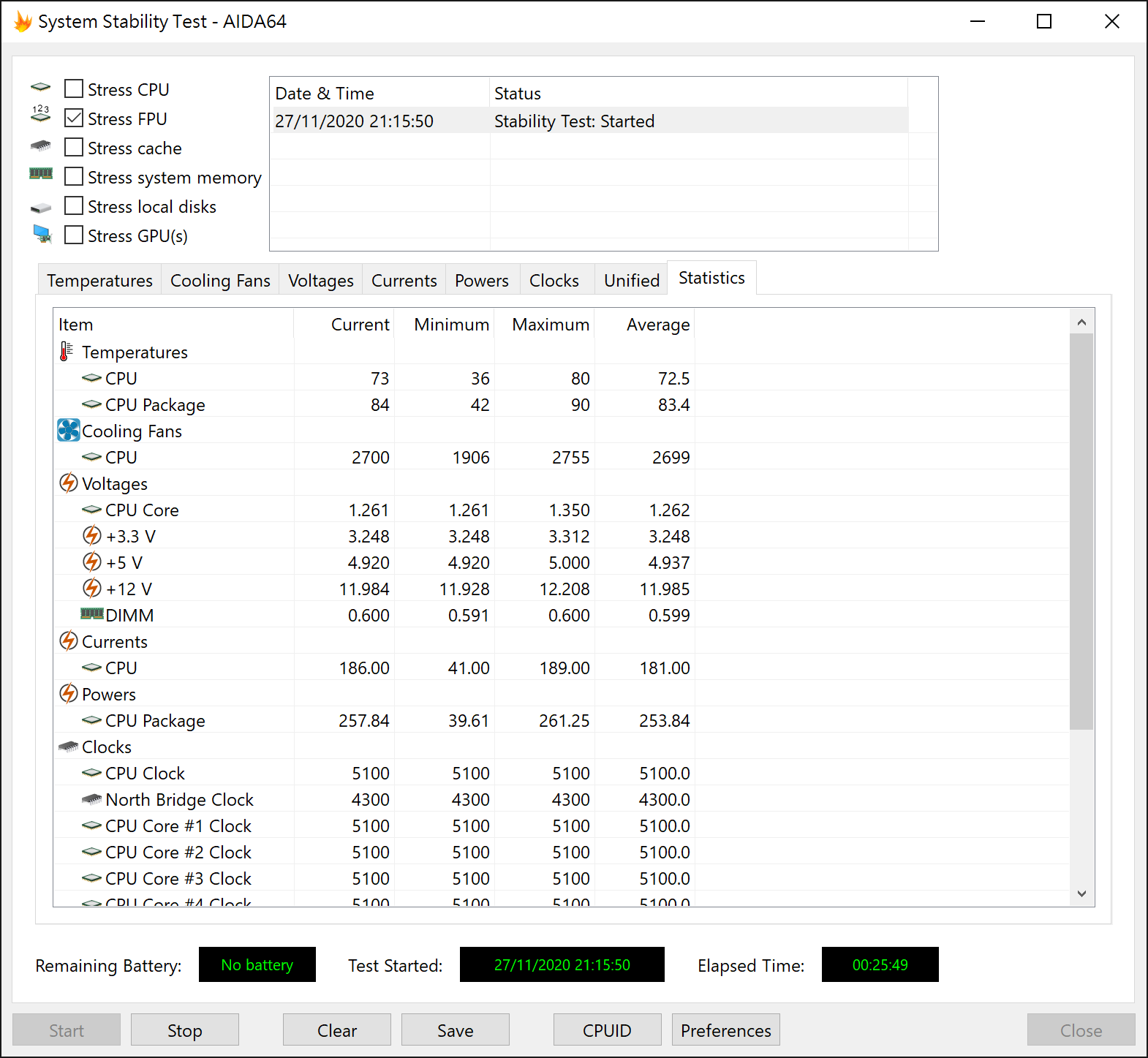The height and width of the screenshot is (1058, 1148).
Task: Click the lightning icon of Voltages group
Action: pos(69,483)
